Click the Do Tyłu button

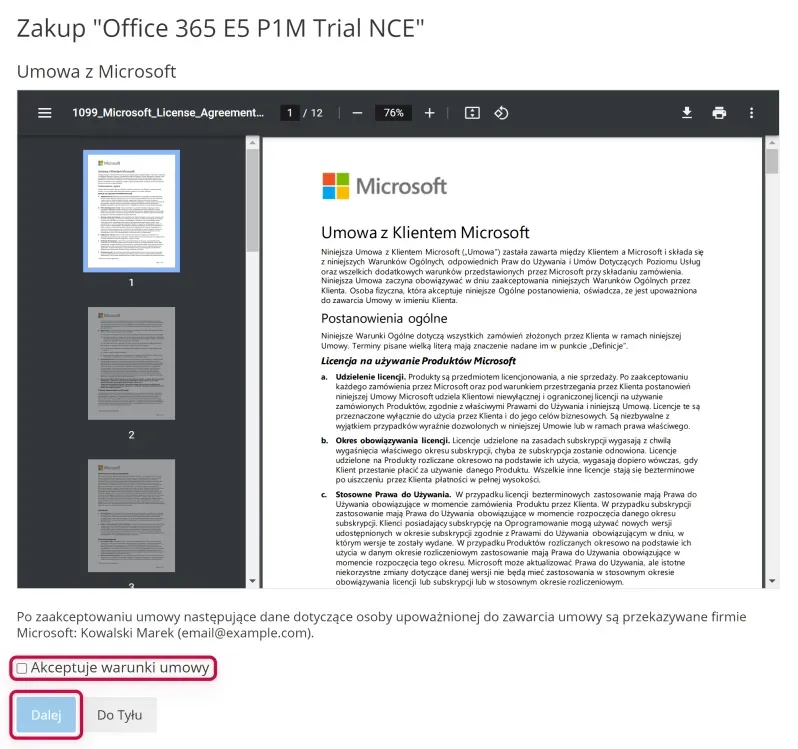point(120,715)
